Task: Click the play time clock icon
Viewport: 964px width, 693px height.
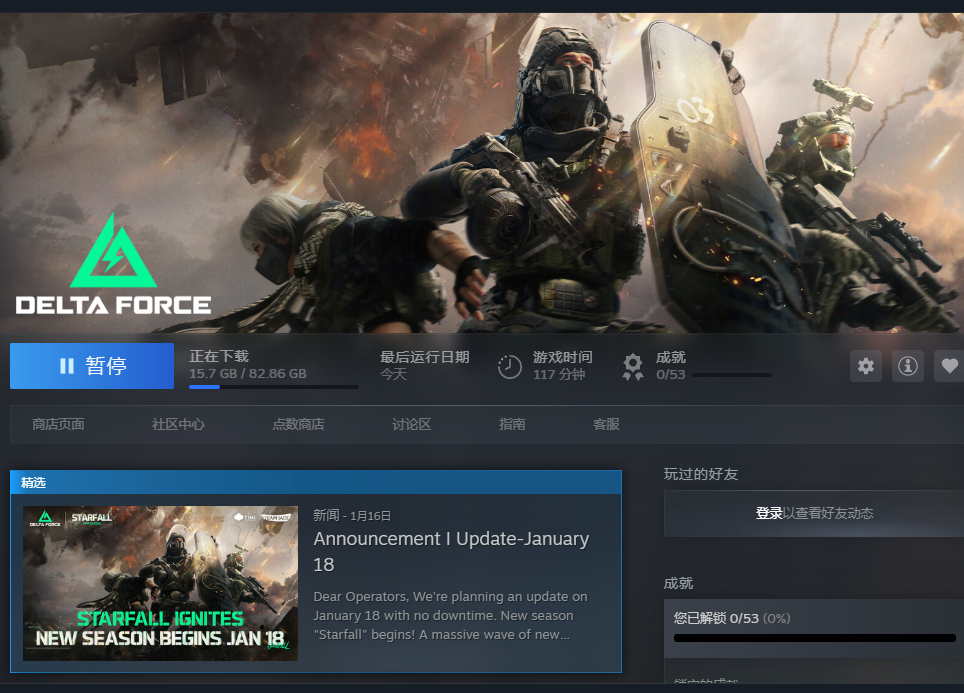Action: pyautogui.click(x=510, y=367)
